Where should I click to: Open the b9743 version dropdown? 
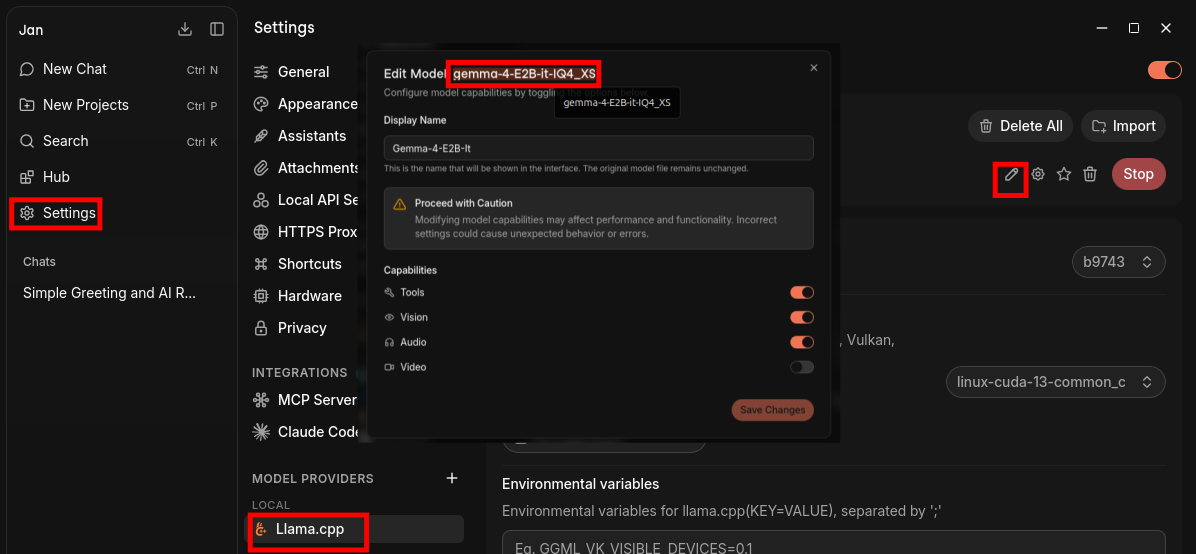(x=1119, y=262)
